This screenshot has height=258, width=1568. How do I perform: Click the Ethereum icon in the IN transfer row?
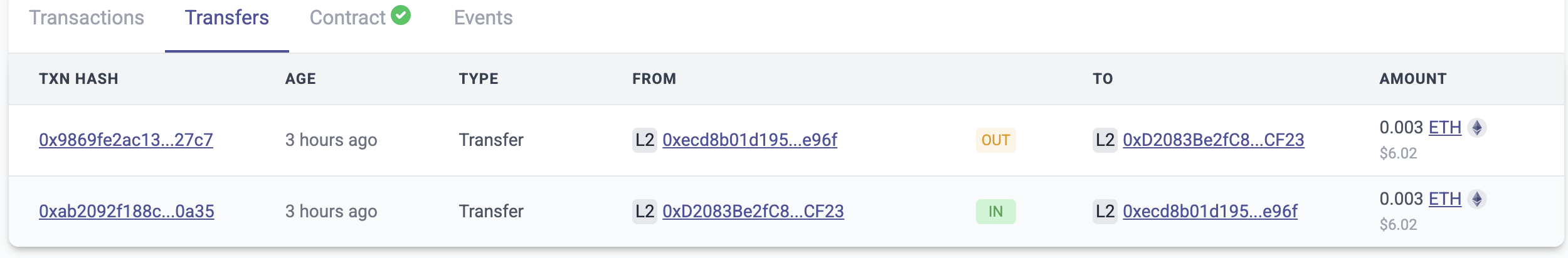pos(1477,199)
